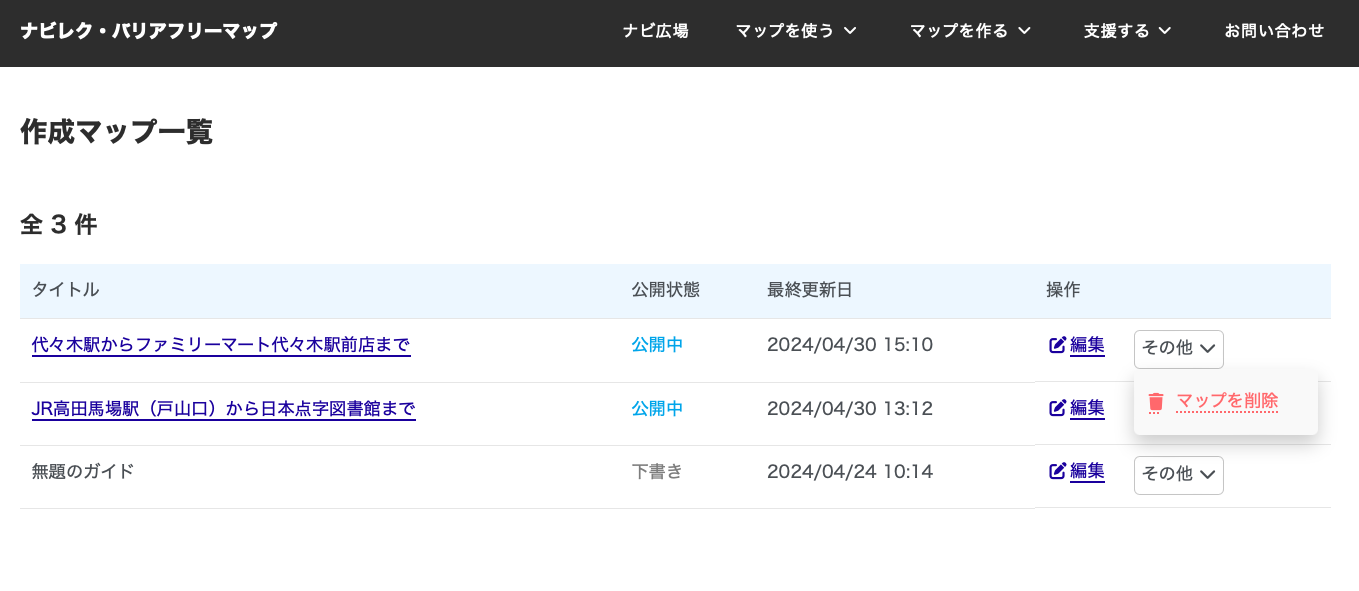Image resolution: width=1359 pixels, height=591 pixels.
Task: Click the 無題のガイド draft title
Action: [83, 471]
